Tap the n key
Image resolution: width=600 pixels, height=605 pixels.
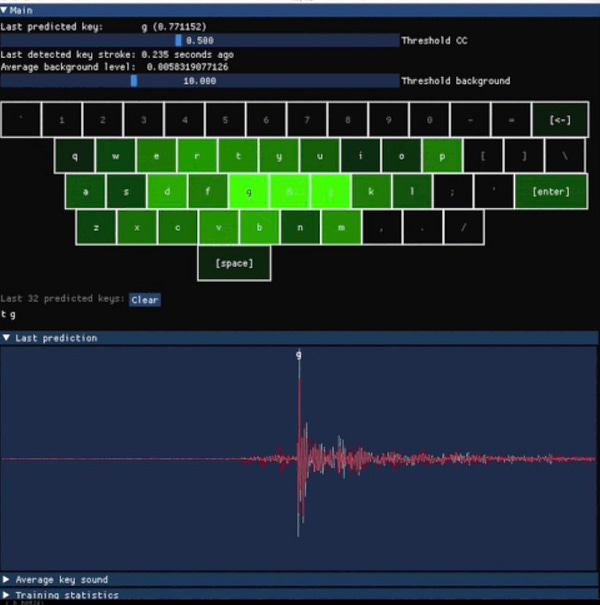tap(301, 227)
